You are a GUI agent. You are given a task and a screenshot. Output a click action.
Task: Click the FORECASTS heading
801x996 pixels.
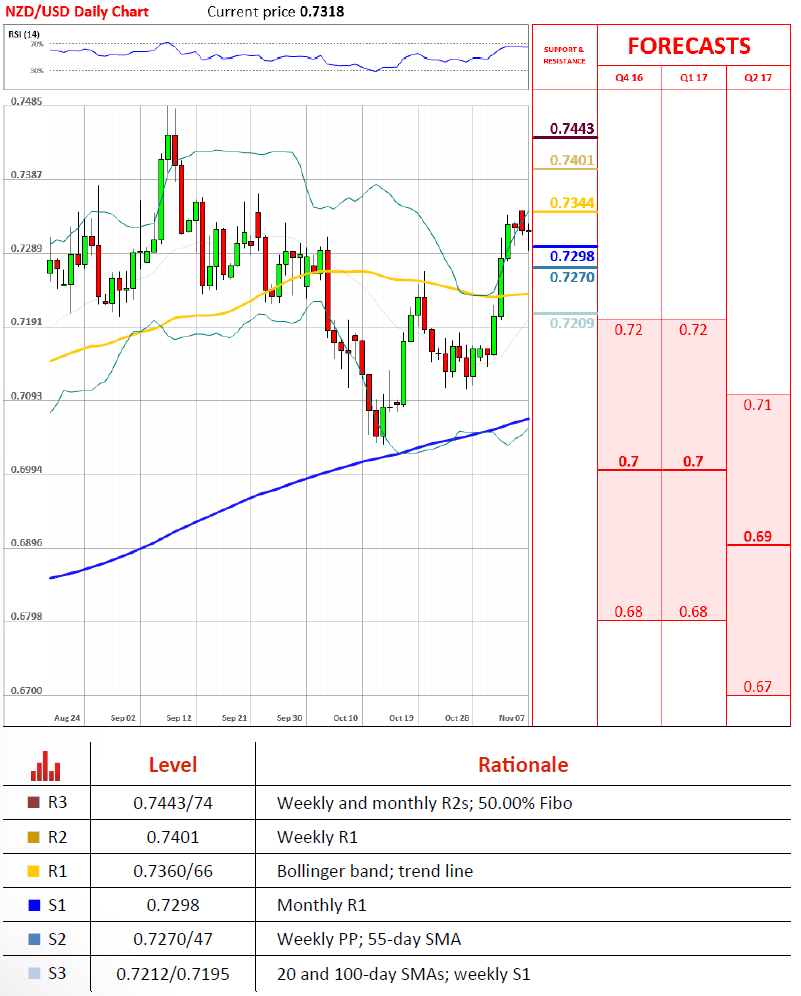pos(689,46)
